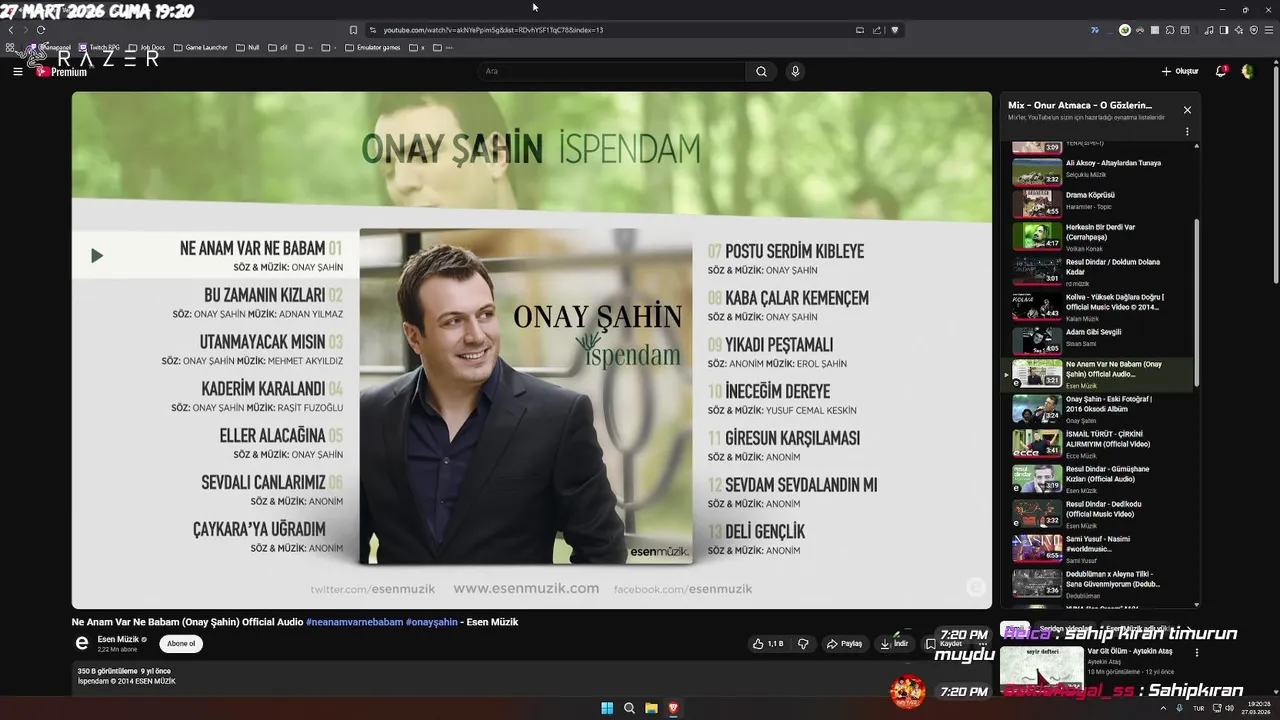Play Drama Köprüsü from the playlist
Image resolution: width=1280 pixels, height=720 pixels.
(1100, 204)
